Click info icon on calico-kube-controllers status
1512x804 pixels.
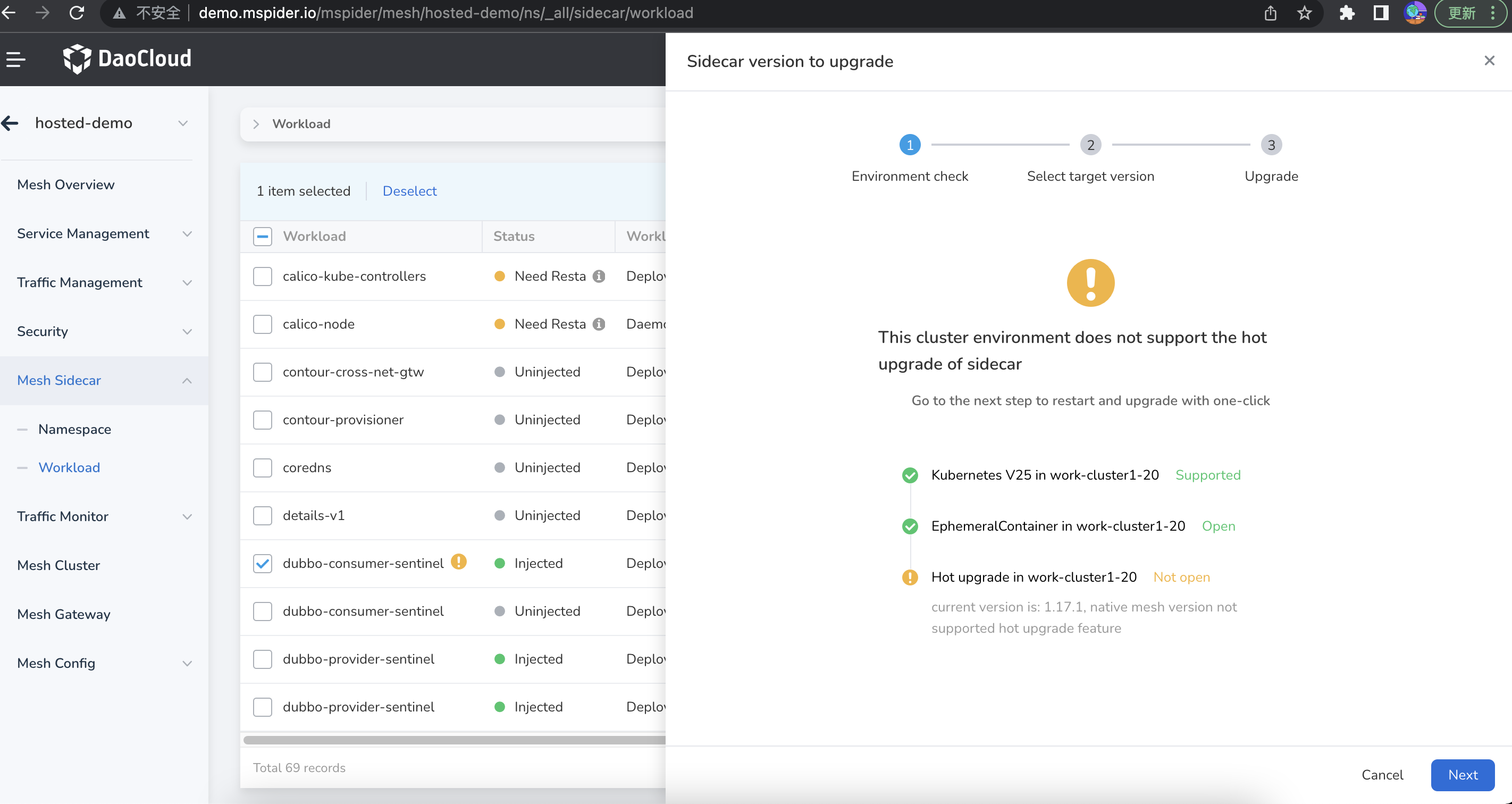[x=599, y=277]
